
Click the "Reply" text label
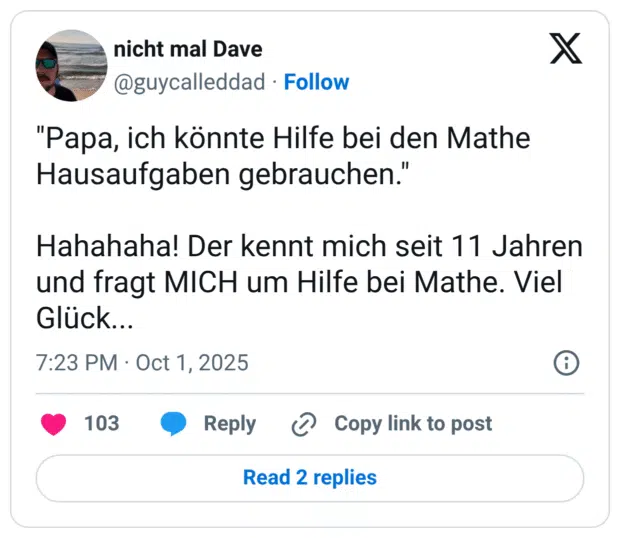230,424
